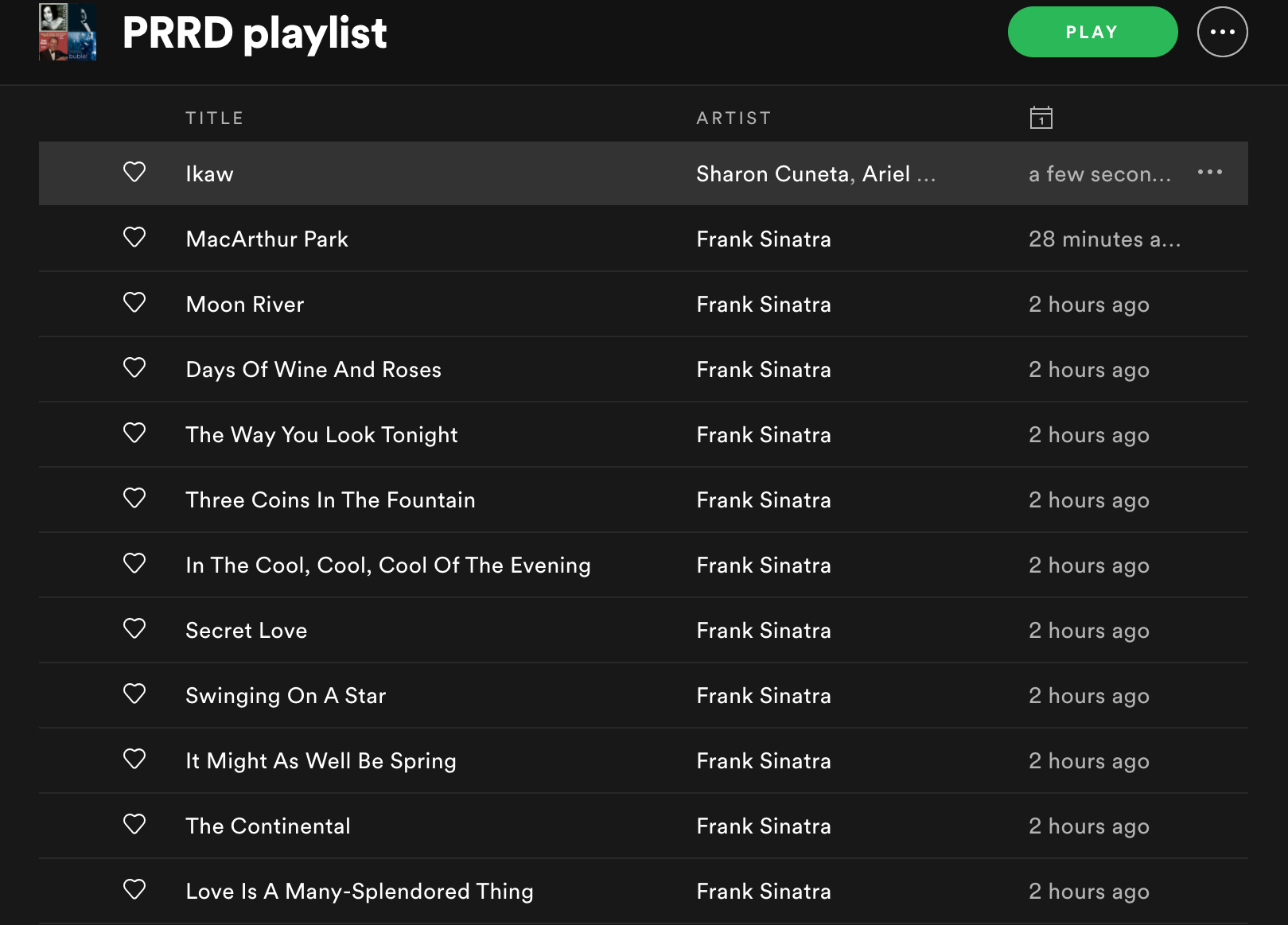Click heart icon for The Continental
The width and height of the screenshot is (1288, 925).
click(134, 824)
